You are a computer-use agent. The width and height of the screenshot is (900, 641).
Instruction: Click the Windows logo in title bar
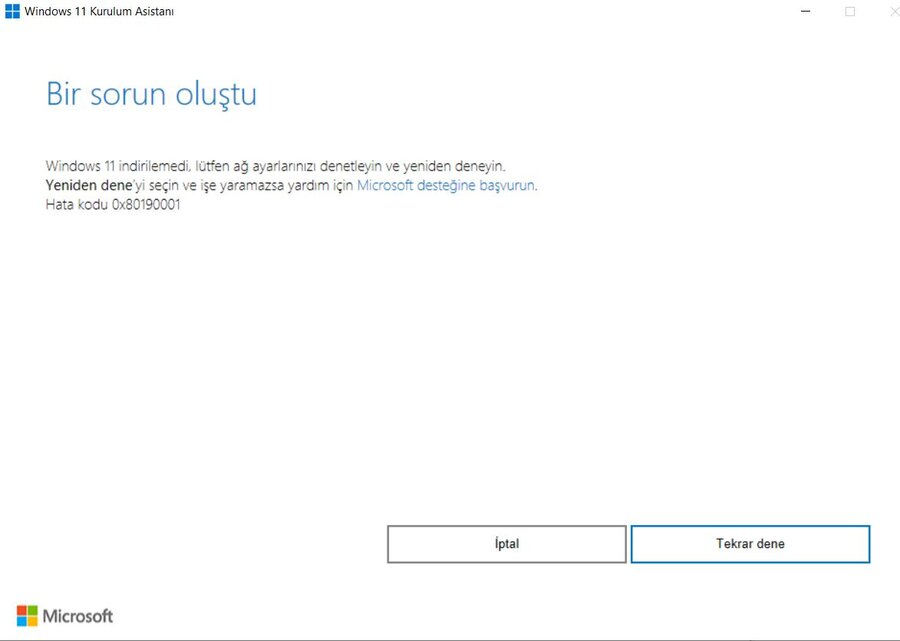tap(12, 11)
